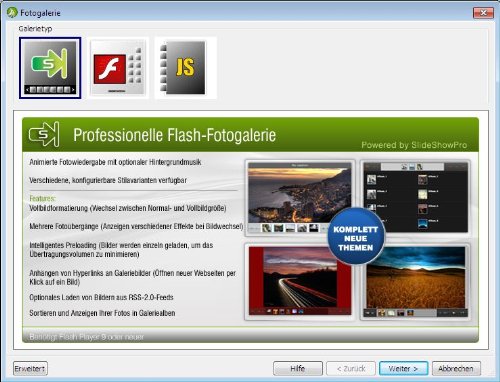Click the Powered by SlideShowPro text
This screenshot has height=382, width=500.
[x=414, y=145]
